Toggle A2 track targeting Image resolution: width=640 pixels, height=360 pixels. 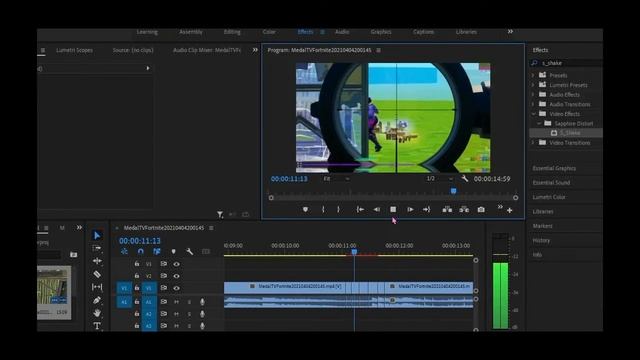[149, 314]
